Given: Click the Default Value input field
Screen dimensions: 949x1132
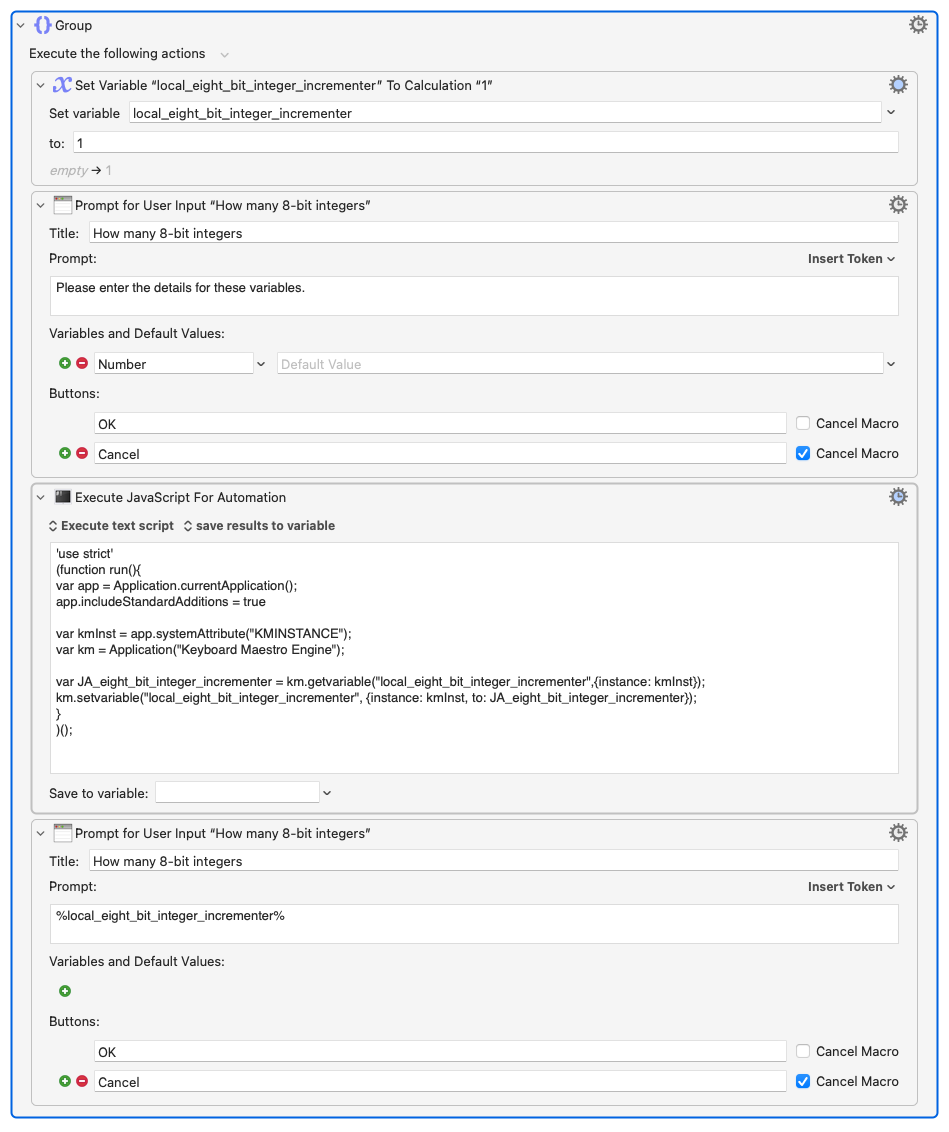Looking at the screenshot, I should tap(580, 364).
